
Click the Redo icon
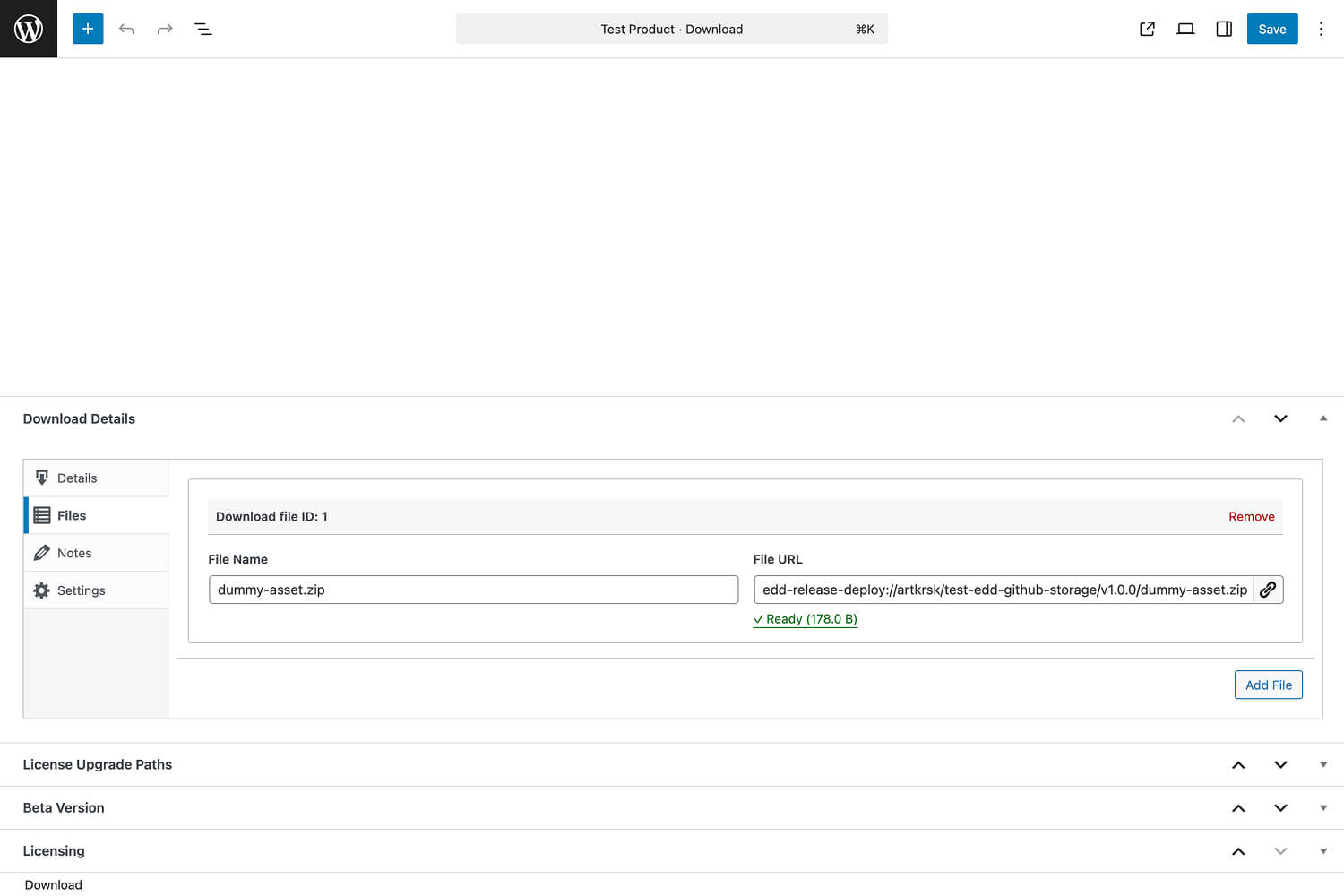[165, 29]
